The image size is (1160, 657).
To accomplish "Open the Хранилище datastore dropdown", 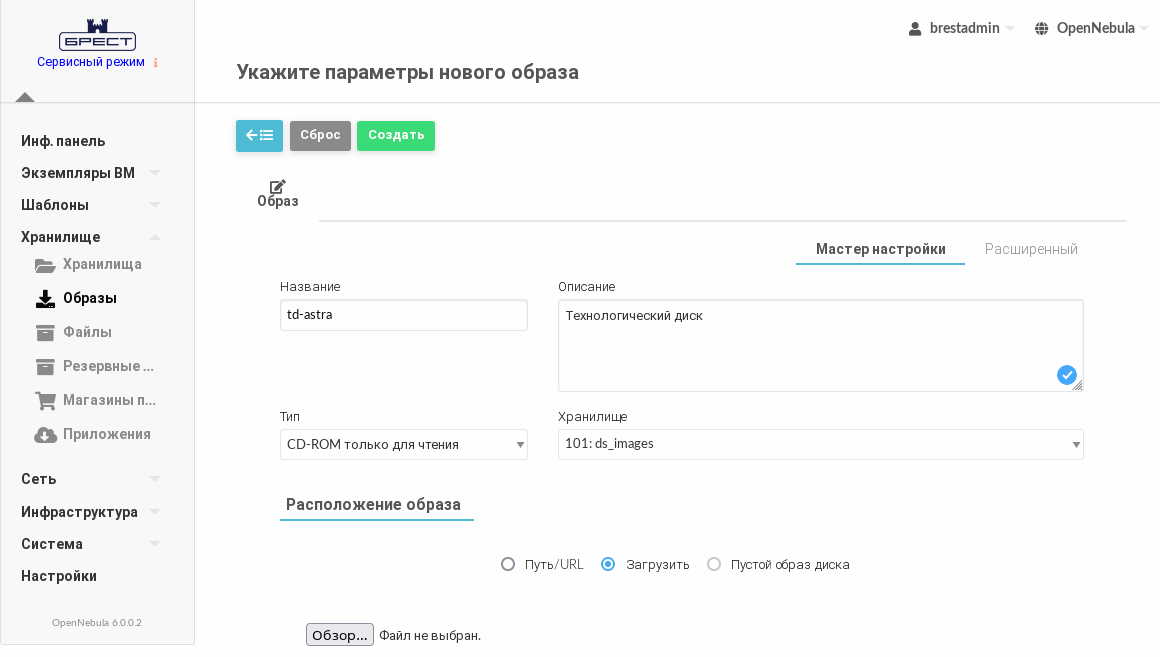I will coord(820,445).
